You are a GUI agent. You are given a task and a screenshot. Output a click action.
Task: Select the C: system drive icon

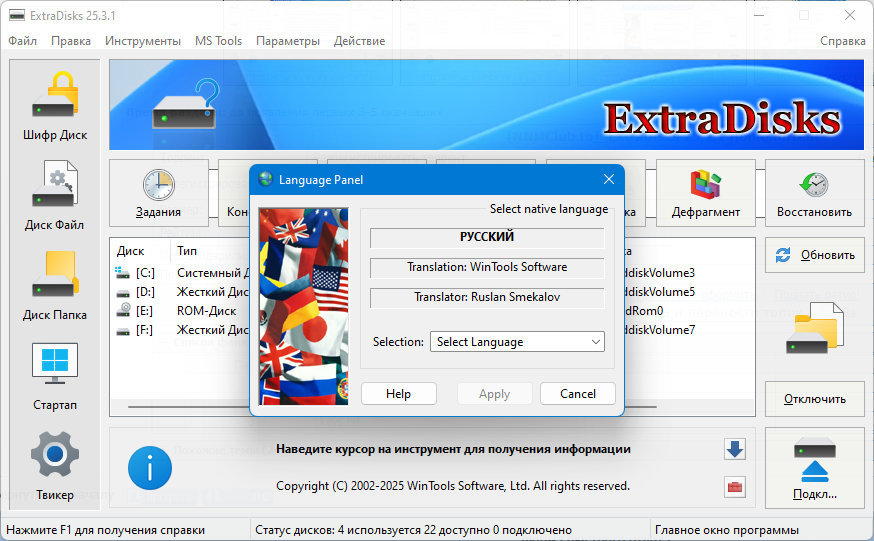point(122,272)
